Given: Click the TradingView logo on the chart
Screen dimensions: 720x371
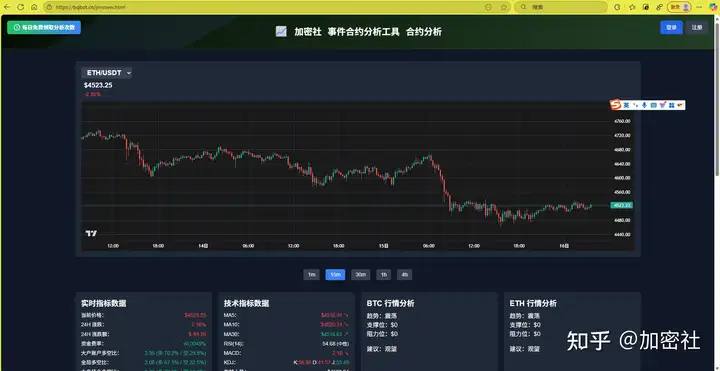Looking at the screenshot, I should (91, 233).
